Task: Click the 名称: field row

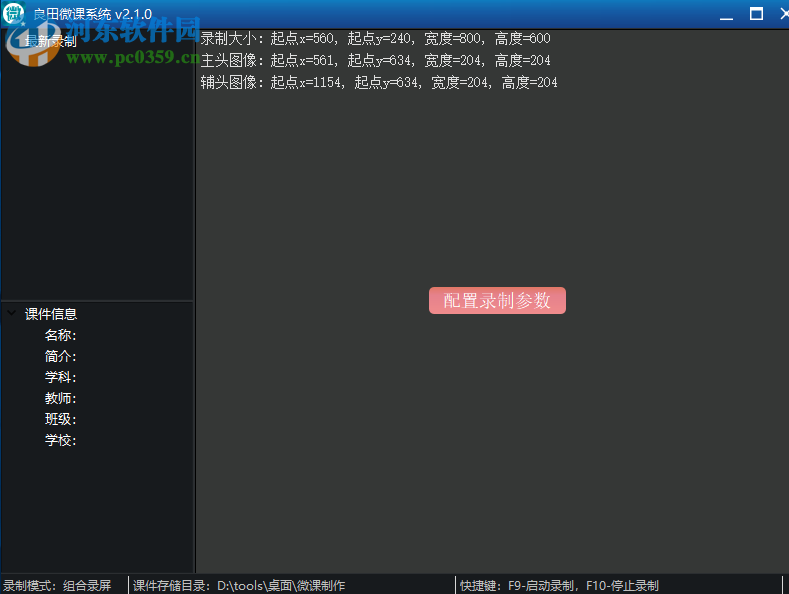Action: click(60, 335)
